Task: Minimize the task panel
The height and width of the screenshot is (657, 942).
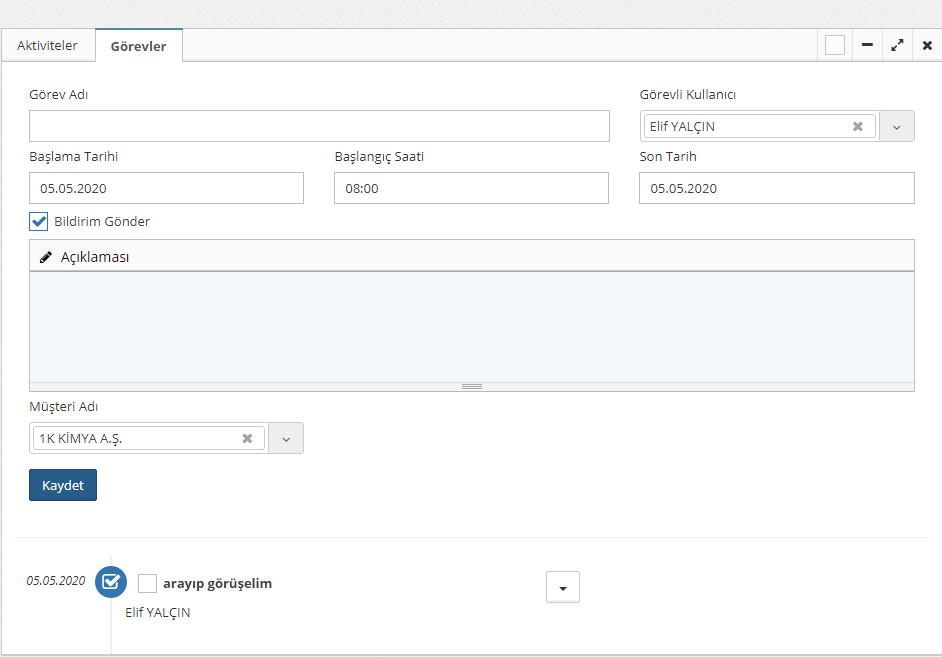Action: (x=867, y=45)
